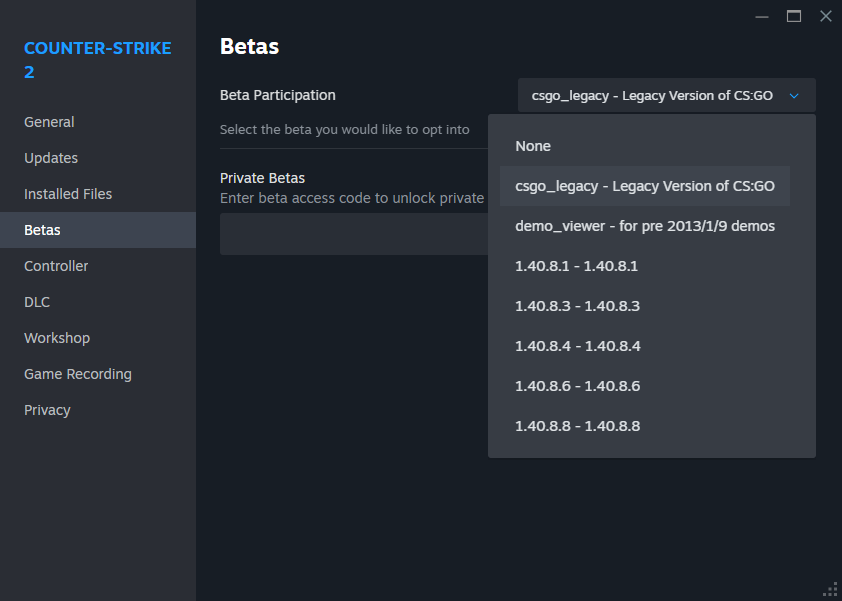Click the private beta access code field
Screen dimensions: 842x601
tap(350, 234)
